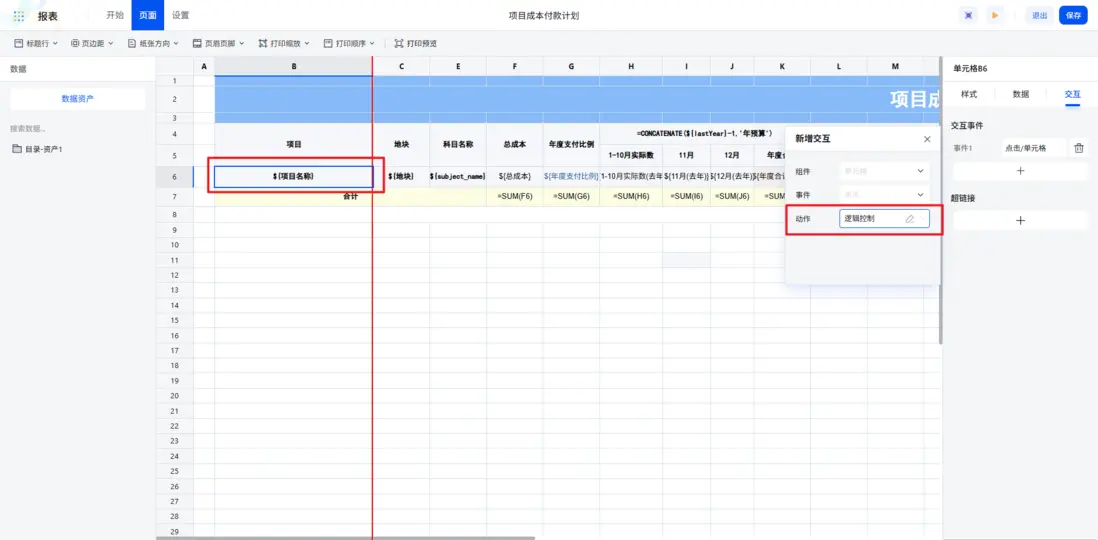This screenshot has height=540, width=1098.
Task: Open the 页眉页脚 dropdown
Action: (x=218, y=43)
